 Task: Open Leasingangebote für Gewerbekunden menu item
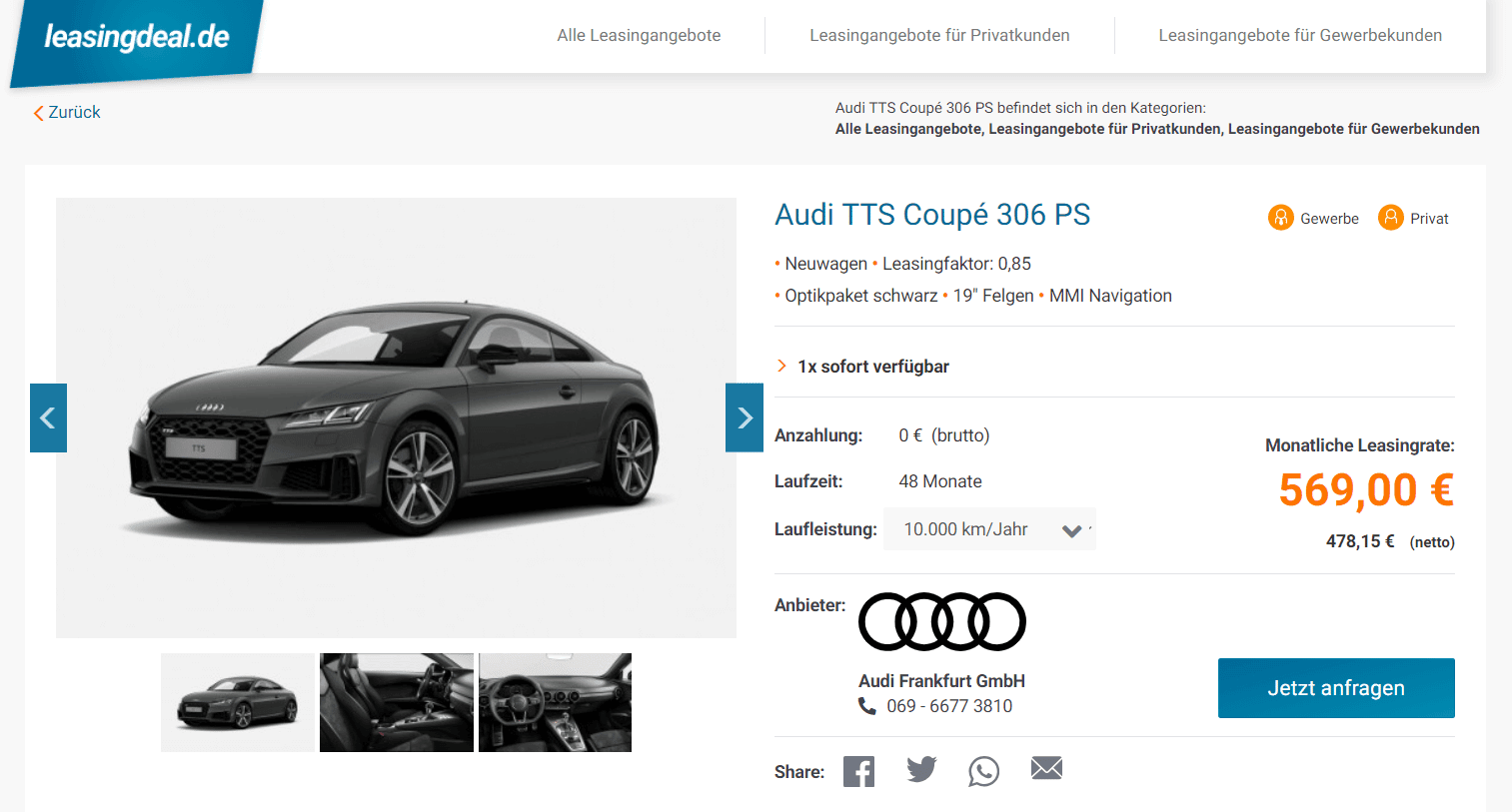[x=1300, y=35]
